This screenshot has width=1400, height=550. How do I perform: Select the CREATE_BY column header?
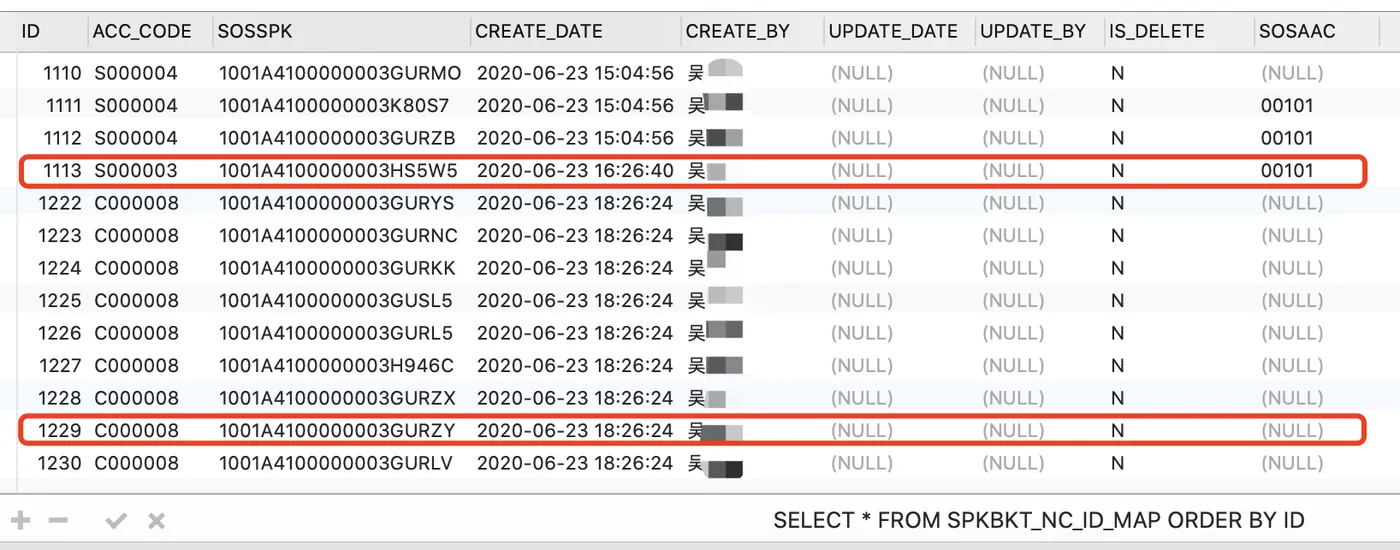(738, 31)
